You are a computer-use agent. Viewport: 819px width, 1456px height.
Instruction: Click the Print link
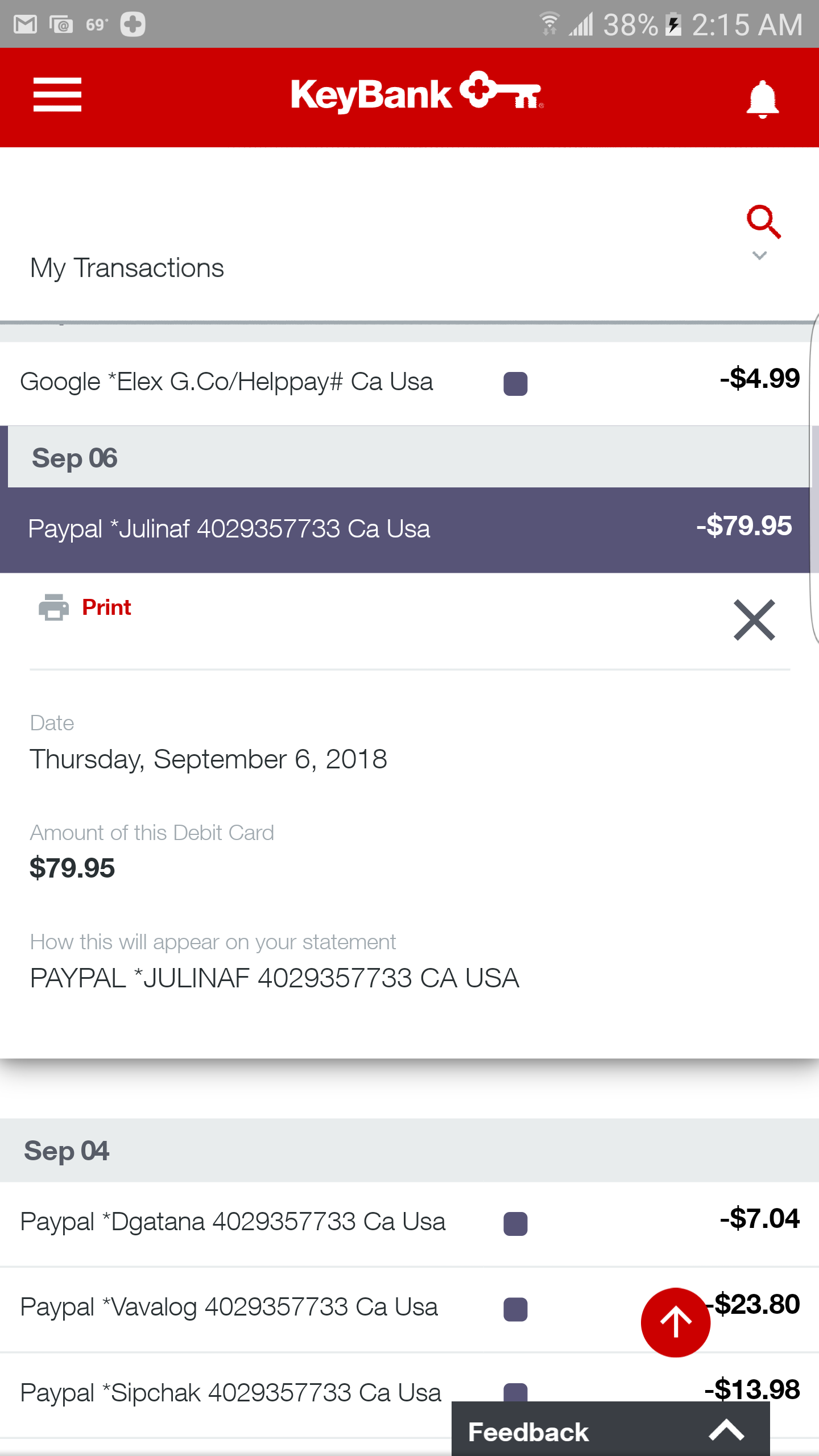coord(106,607)
